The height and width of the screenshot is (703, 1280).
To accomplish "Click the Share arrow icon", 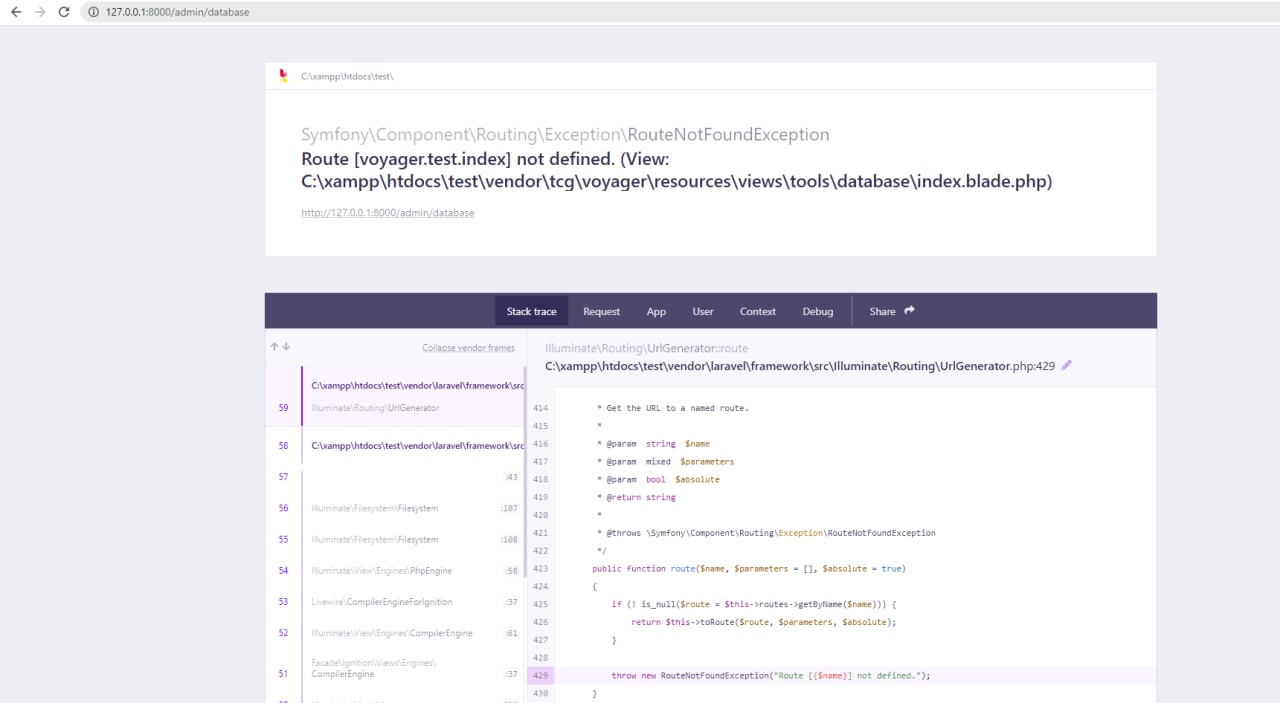I will click(910, 310).
